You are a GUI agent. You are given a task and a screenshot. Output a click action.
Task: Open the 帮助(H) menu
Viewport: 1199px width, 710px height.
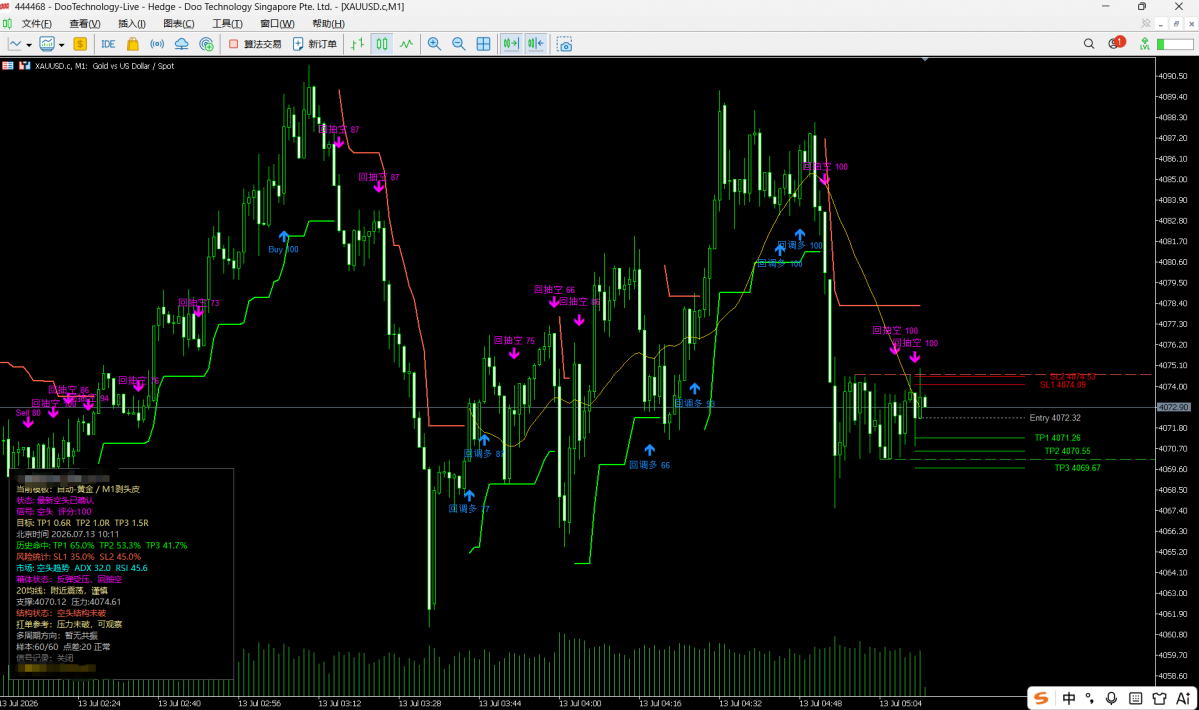(x=328, y=24)
